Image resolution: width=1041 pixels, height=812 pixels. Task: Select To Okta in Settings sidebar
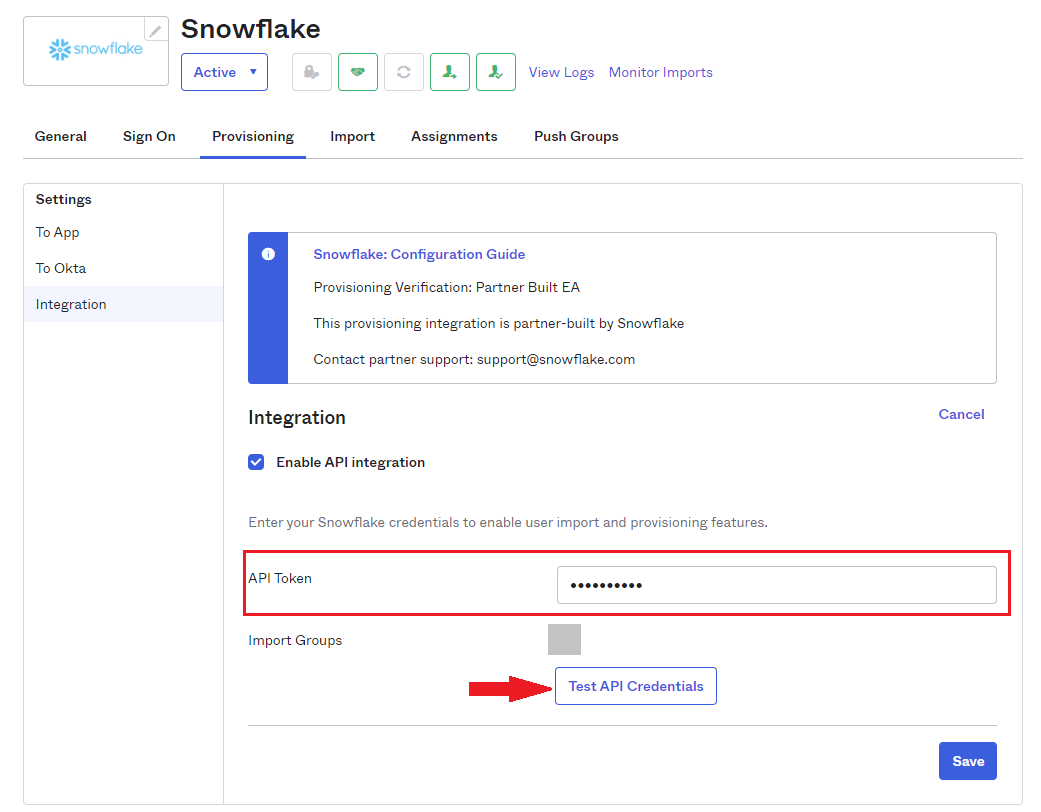point(61,268)
